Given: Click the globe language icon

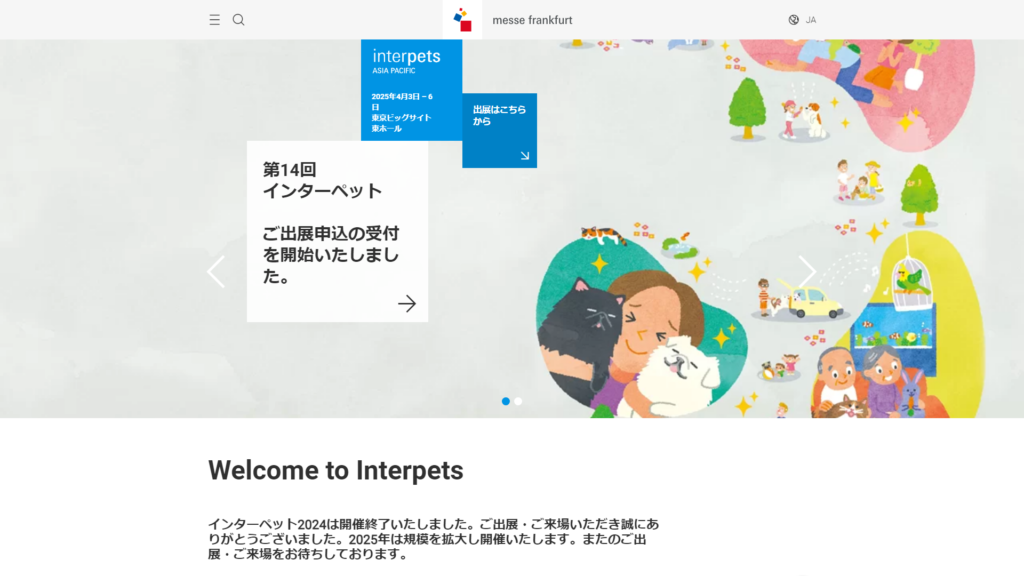Looking at the screenshot, I should click(x=794, y=20).
